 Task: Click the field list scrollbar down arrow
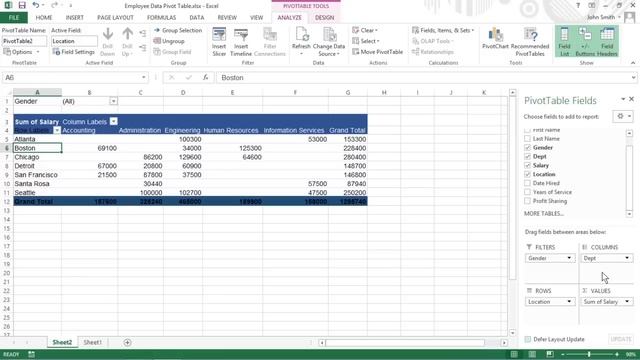(629, 214)
